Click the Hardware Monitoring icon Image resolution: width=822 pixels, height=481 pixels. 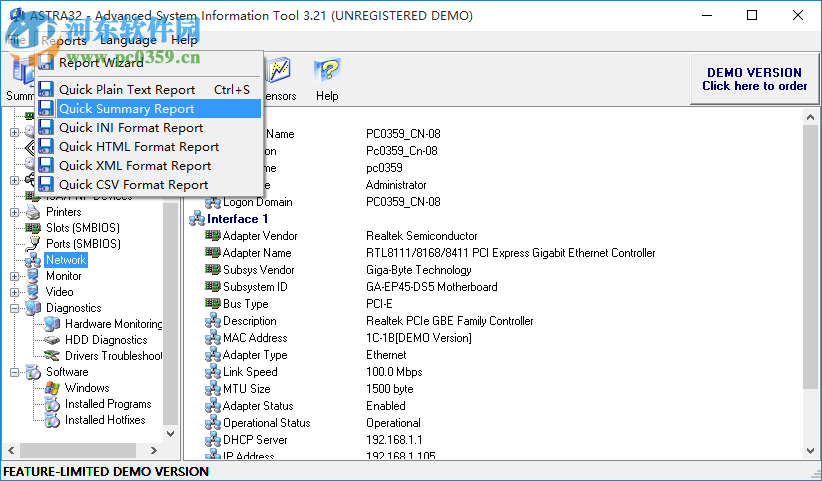point(52,324)
